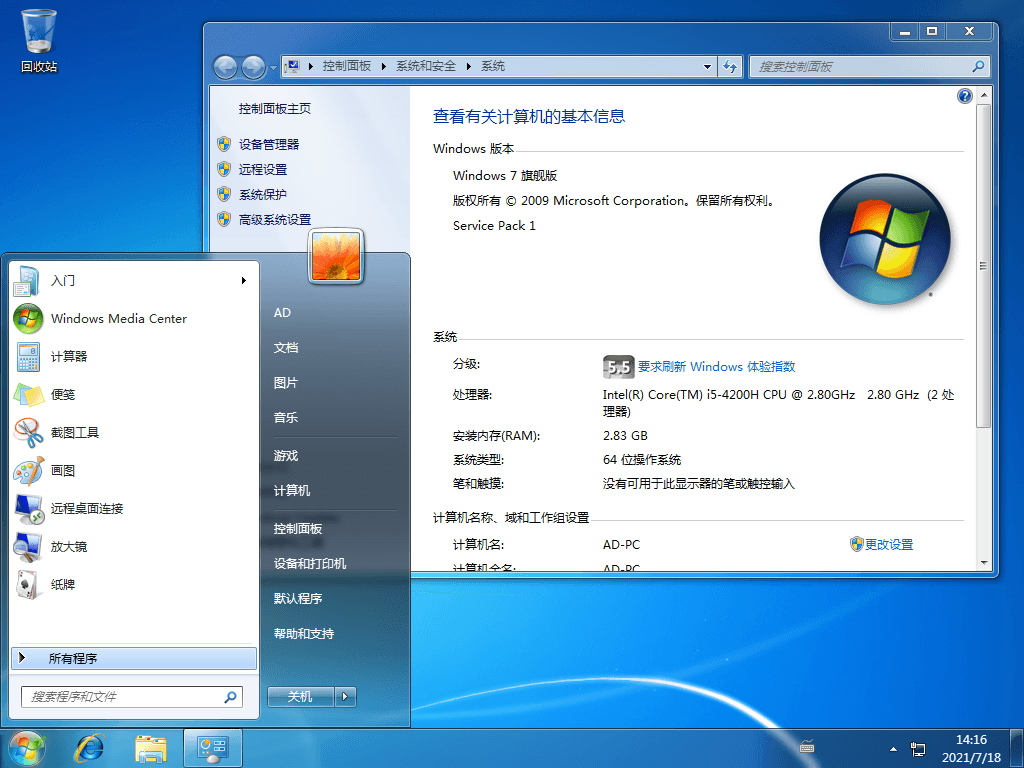Click the Shut down (关机) button
1024x768 pixels.
[x=301, y=697]
